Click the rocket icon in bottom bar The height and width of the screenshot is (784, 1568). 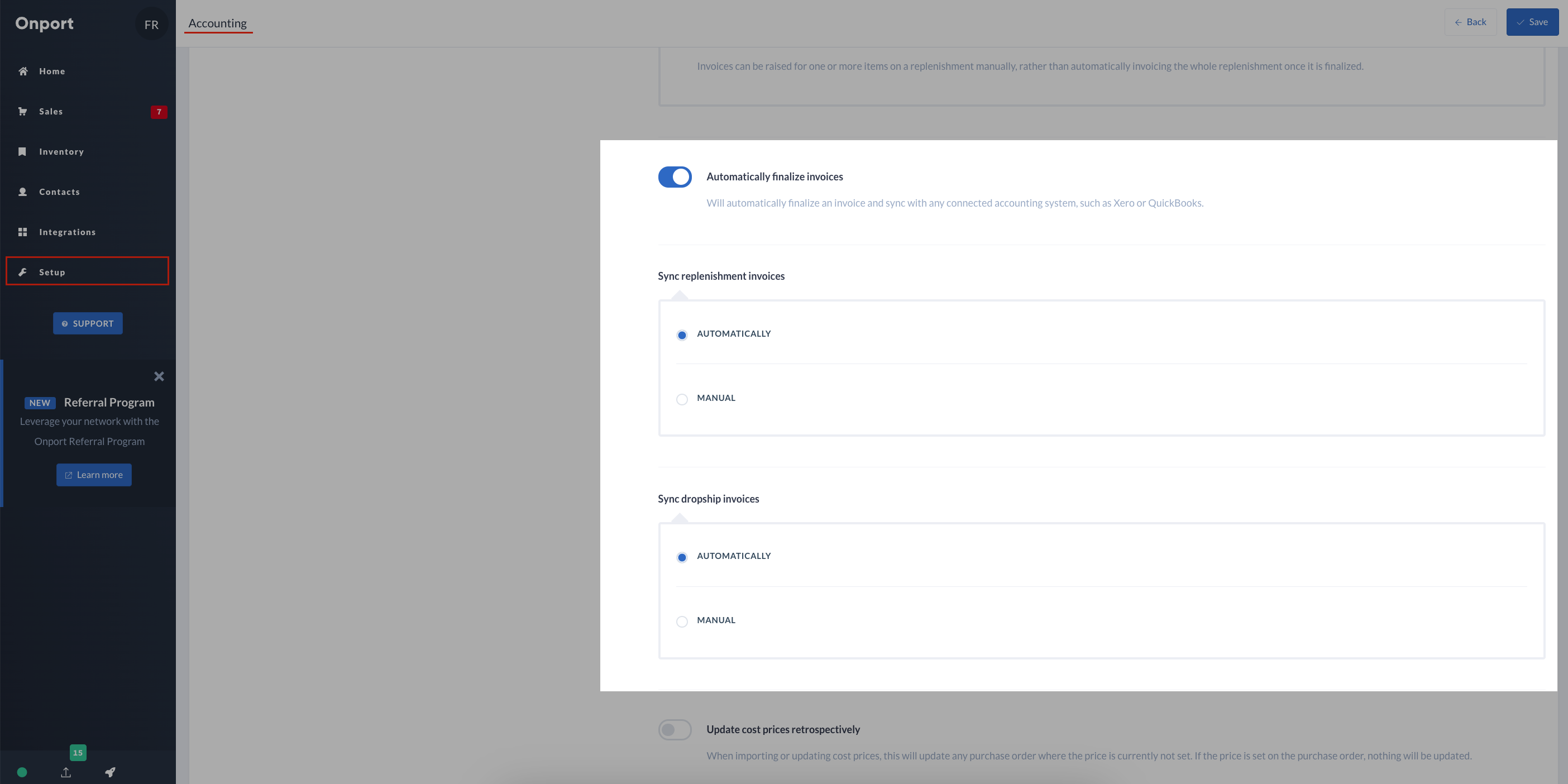click(x=110, y=772)
